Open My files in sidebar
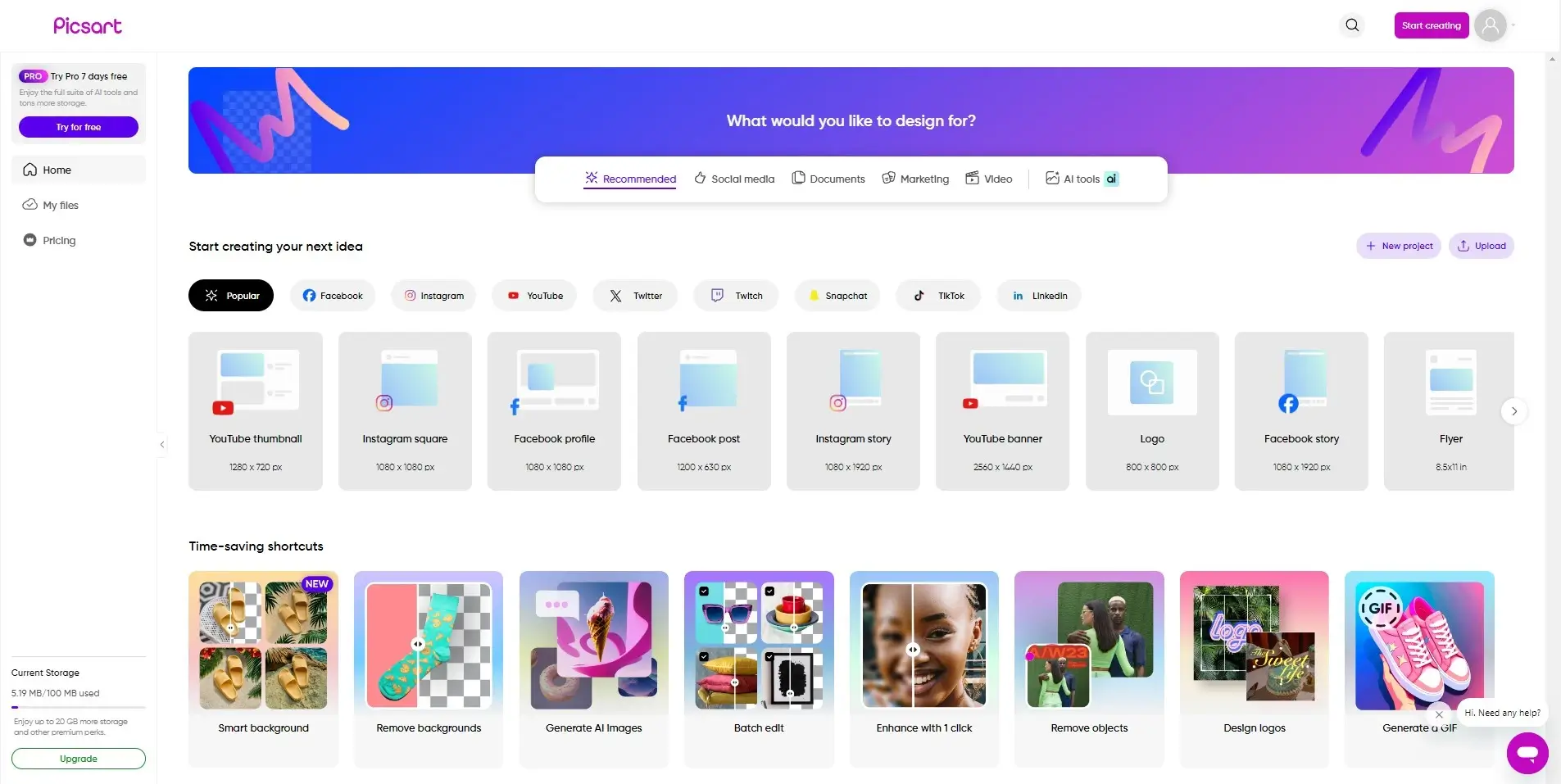Screen dimensions: 1561x784 [79, 205]
